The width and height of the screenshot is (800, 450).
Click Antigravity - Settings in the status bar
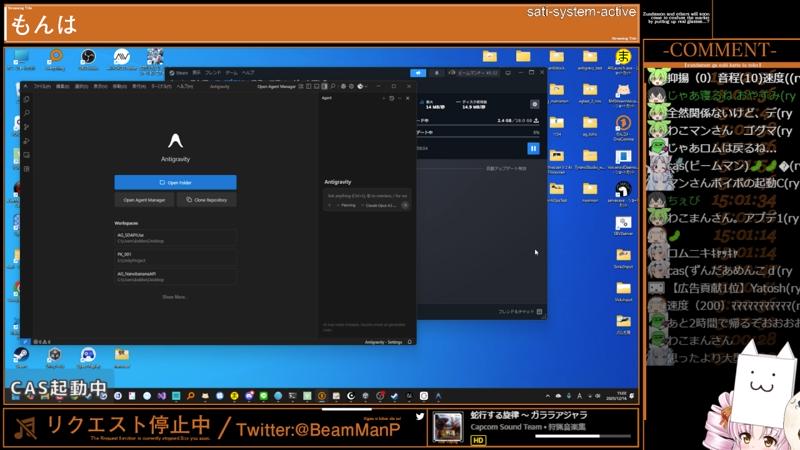[x=383, y=342]
